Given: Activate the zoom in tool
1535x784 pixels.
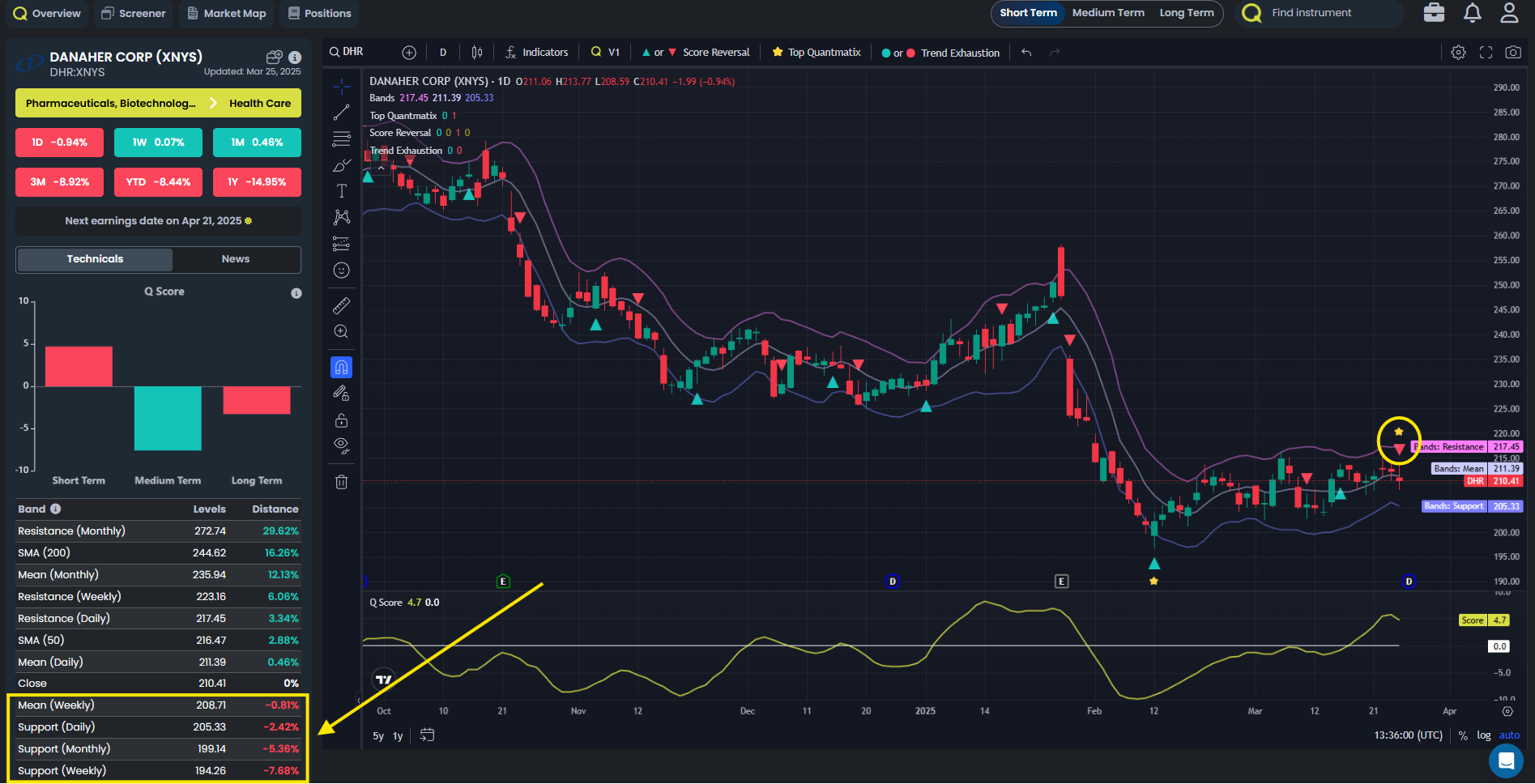Looking at the screenshot, I should [342, 331].
